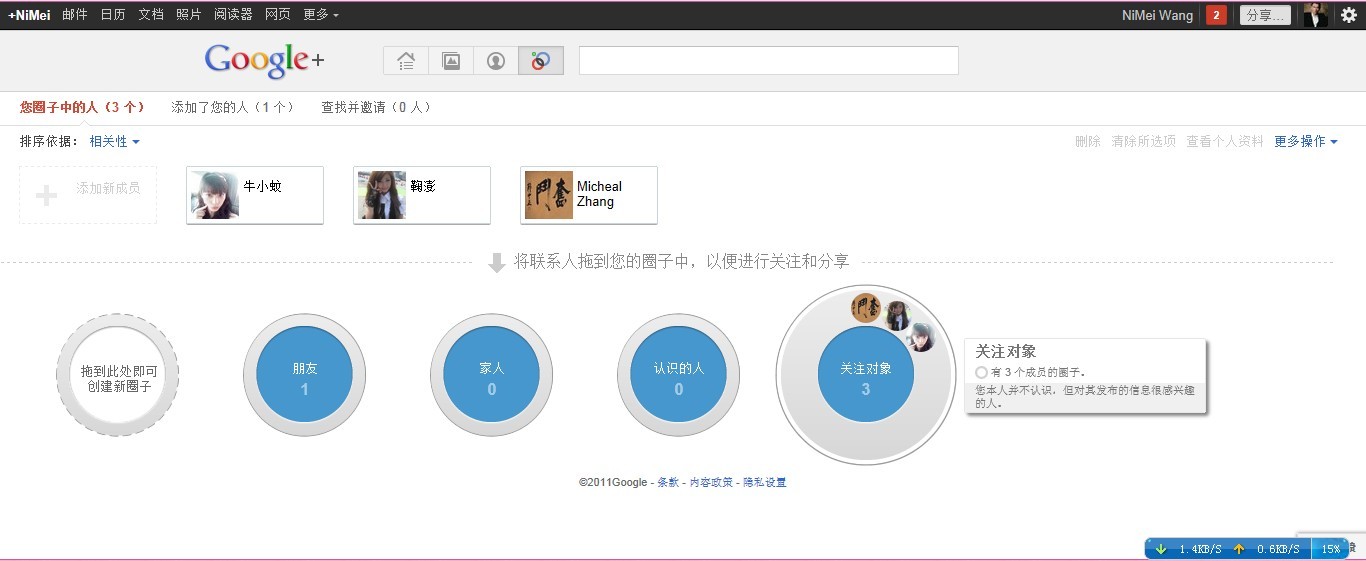1366x561 pixels.
Task: Click the 家人 circle
Action: (492, 375)
